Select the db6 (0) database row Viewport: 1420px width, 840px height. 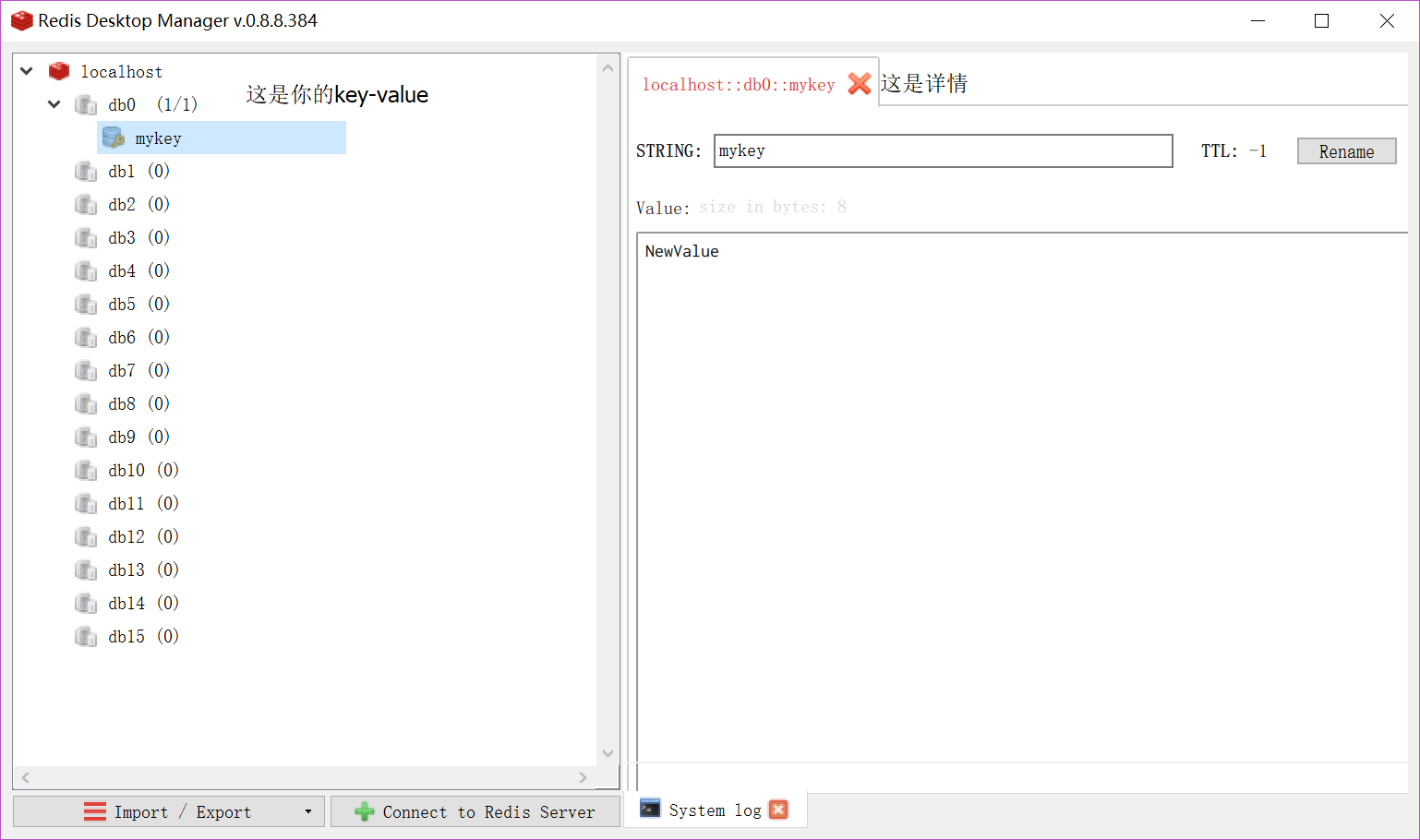click(138, 337)
